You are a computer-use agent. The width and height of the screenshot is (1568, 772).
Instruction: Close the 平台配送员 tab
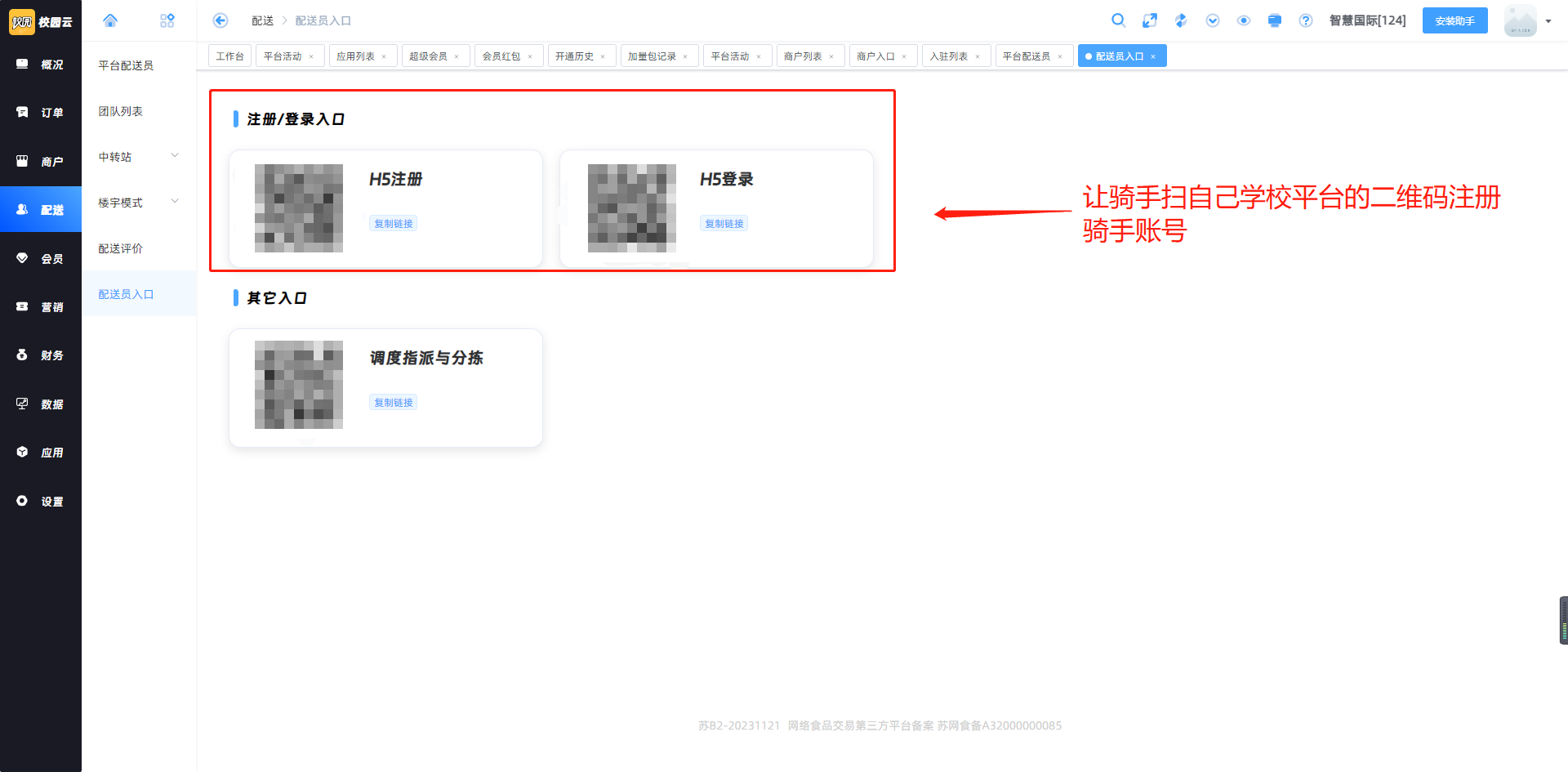tap(1060, 57)
